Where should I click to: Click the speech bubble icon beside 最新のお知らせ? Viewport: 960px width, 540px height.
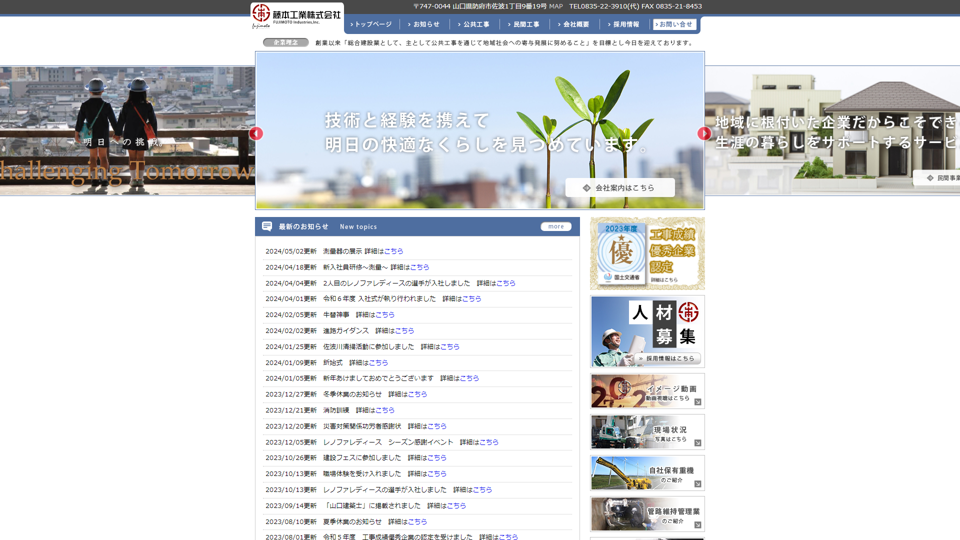(267, 227)
